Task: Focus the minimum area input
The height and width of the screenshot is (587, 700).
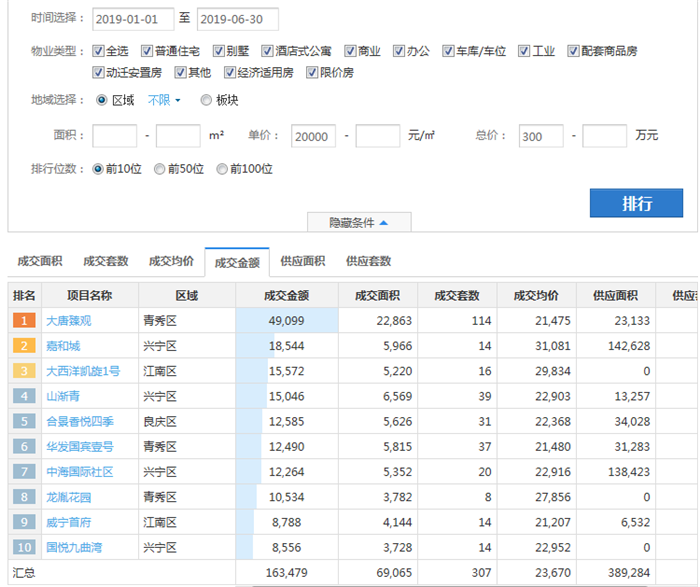Action: click(115, 136)
